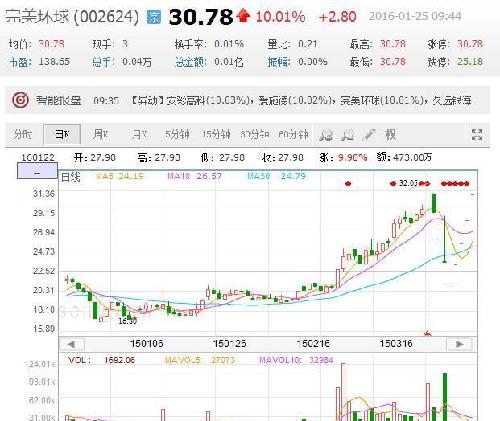Click the red marker at chart bottom edge
This screenshot has width=500, height=421.
click(x=427, y=333)
